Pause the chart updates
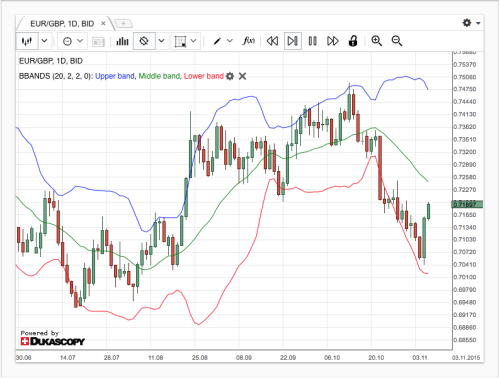This screenshot has height=378, width=500. 313,41
